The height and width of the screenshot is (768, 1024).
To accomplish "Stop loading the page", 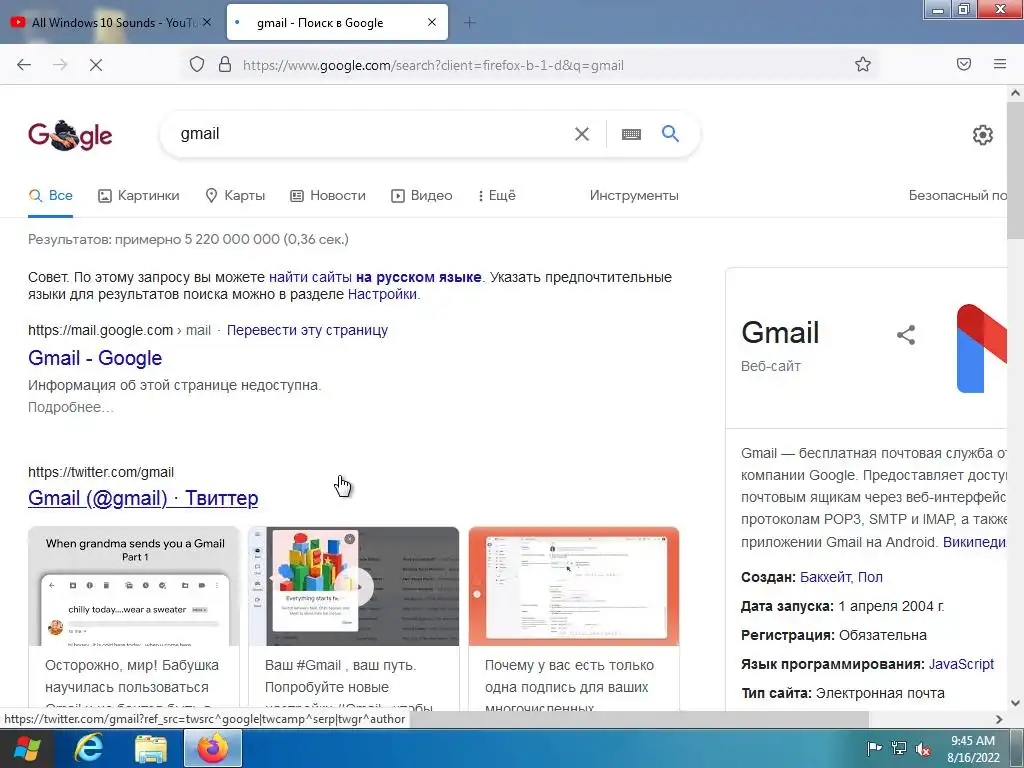I will [x=96, y=65].
